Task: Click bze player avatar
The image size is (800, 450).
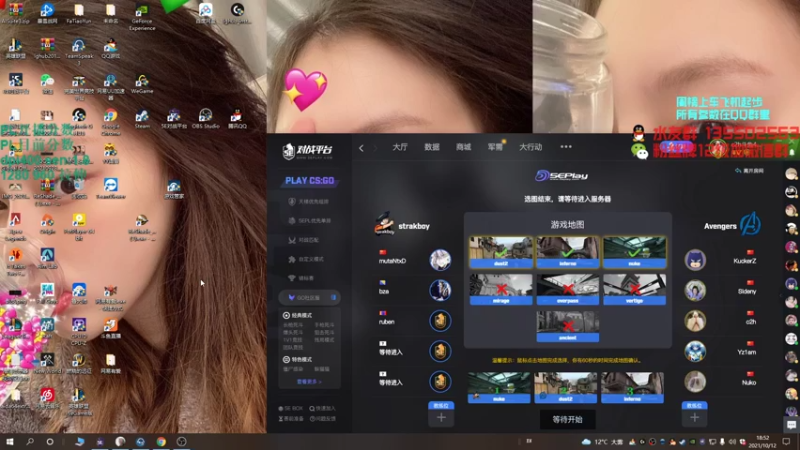Action: point(440,290)
